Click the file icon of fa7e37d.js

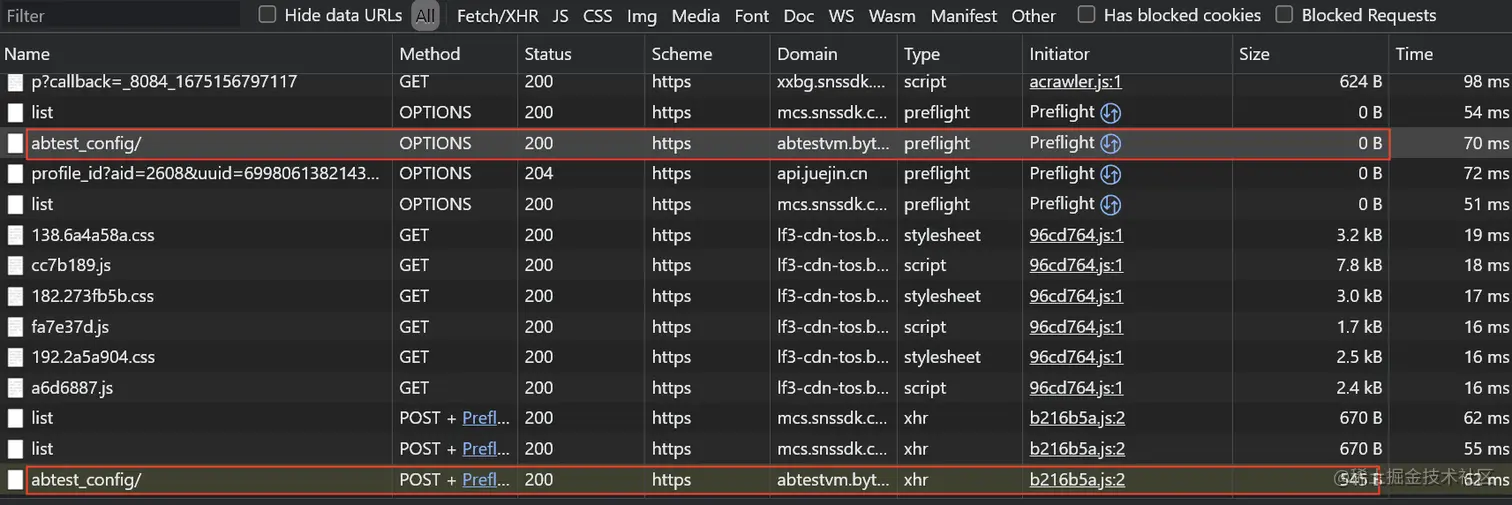pyautogui.click(x=15, y=327)
